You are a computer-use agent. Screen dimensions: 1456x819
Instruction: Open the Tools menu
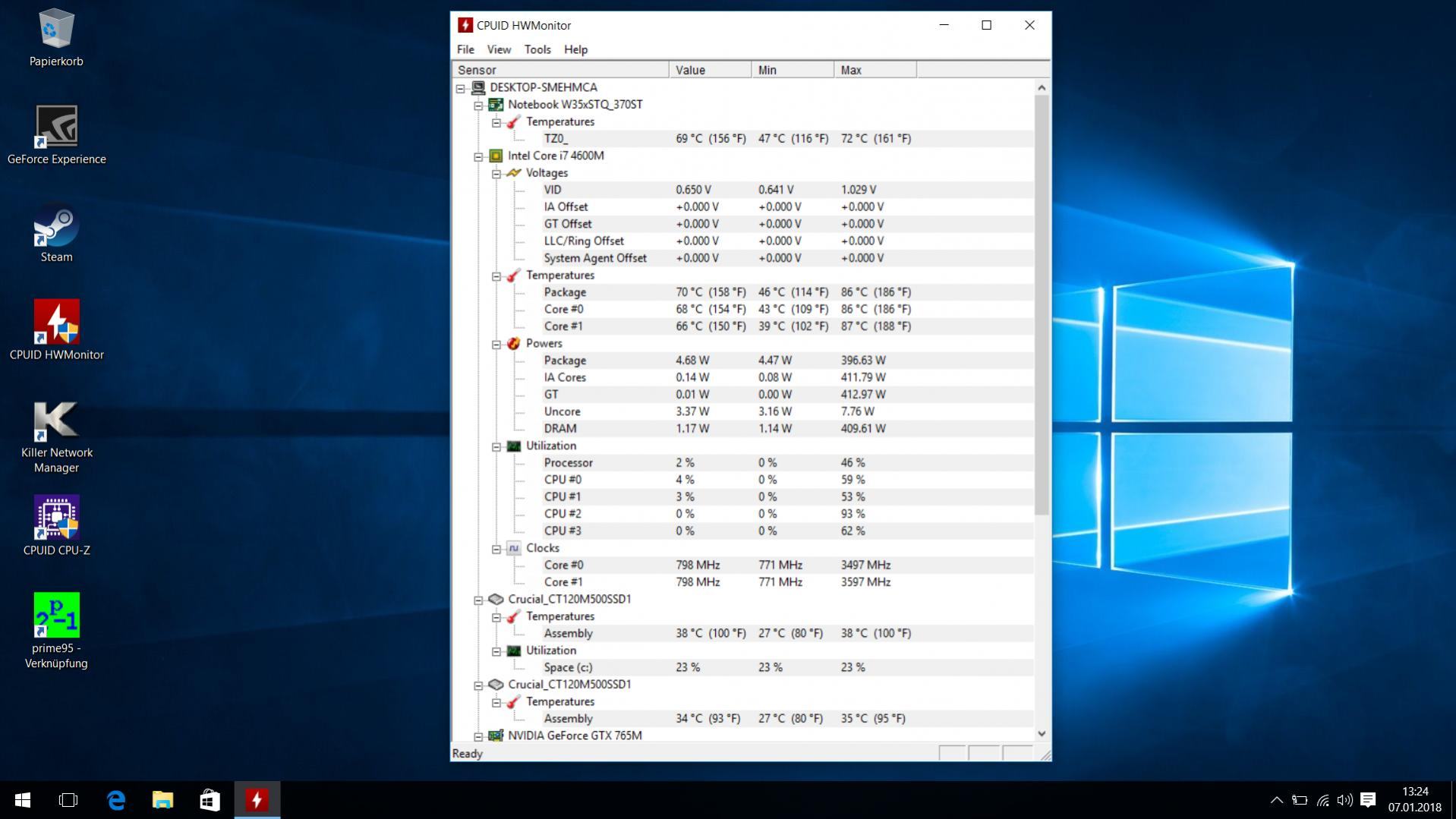[537, 49]
